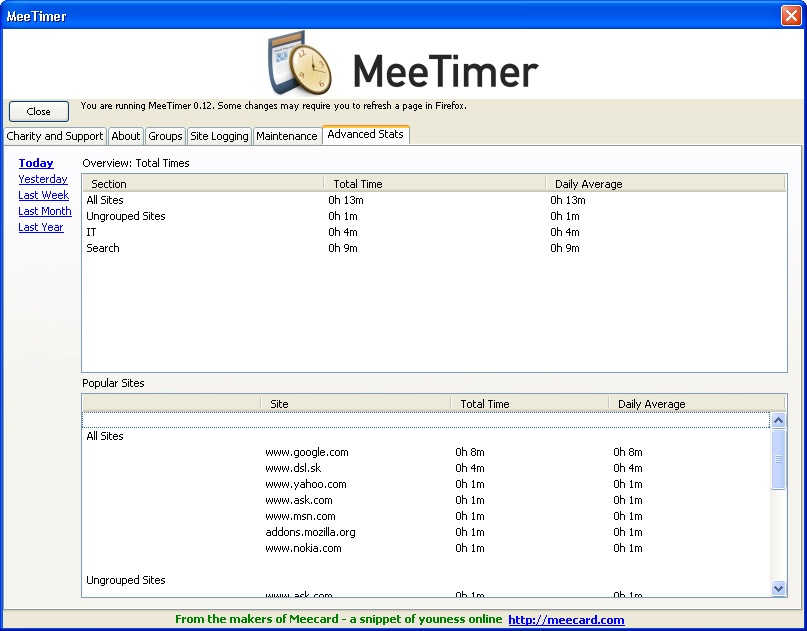Switch to the Charity and Support tab
This screenshot has height=631, width=807.
click(x=55, y=136)
